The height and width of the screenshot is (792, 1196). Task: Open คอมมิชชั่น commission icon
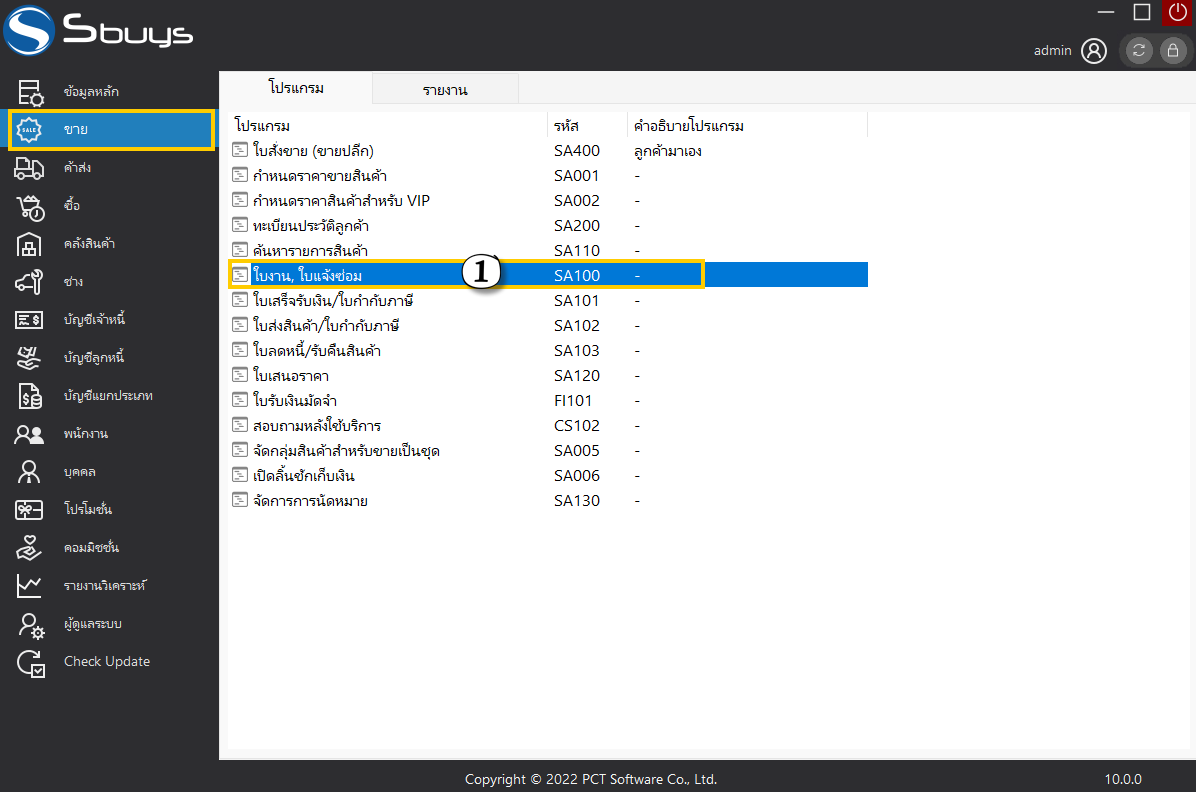pyautogui.click(x=29, y=548)
